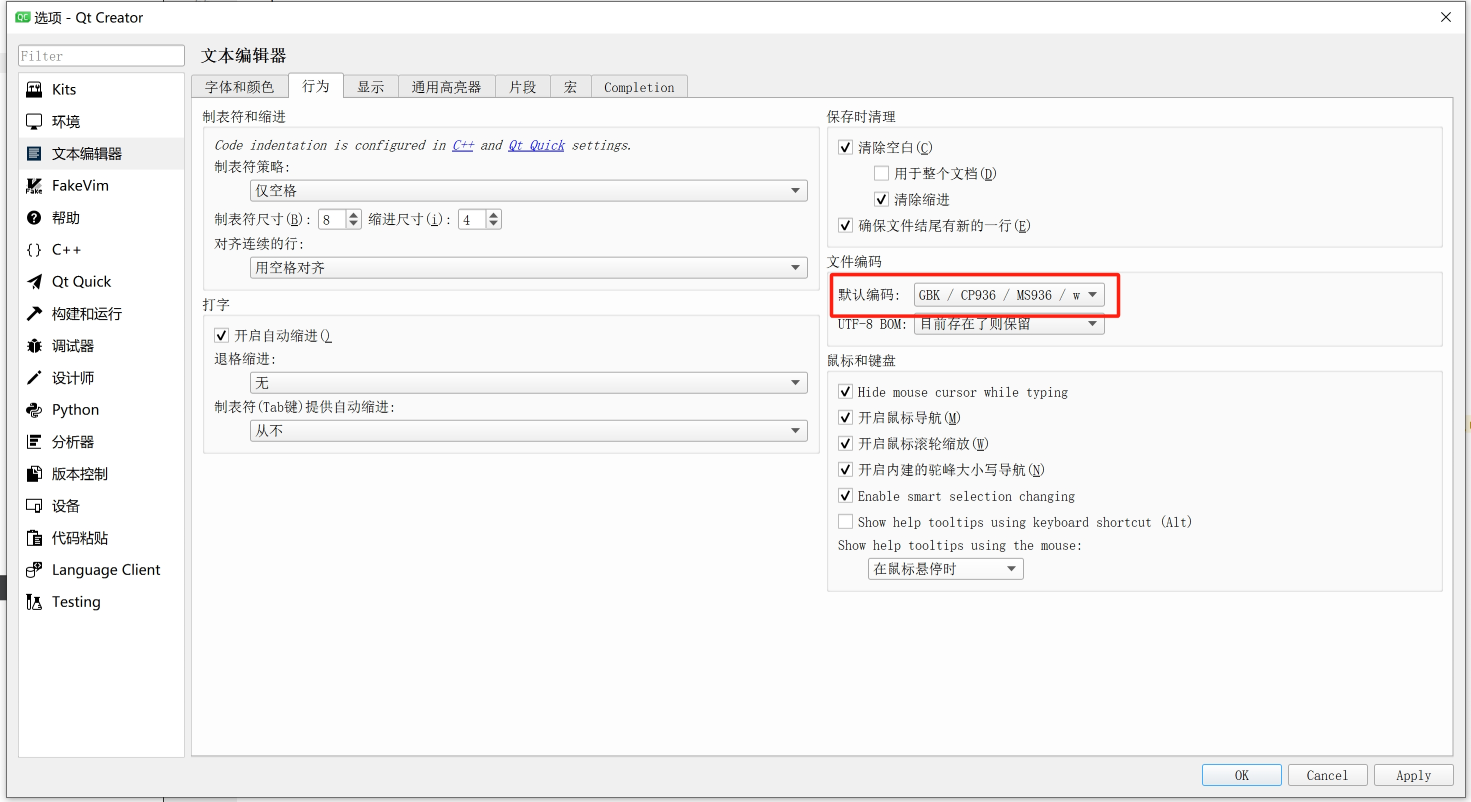
Task: Click the 环境 monitor icon
Action: click(34, 121)
